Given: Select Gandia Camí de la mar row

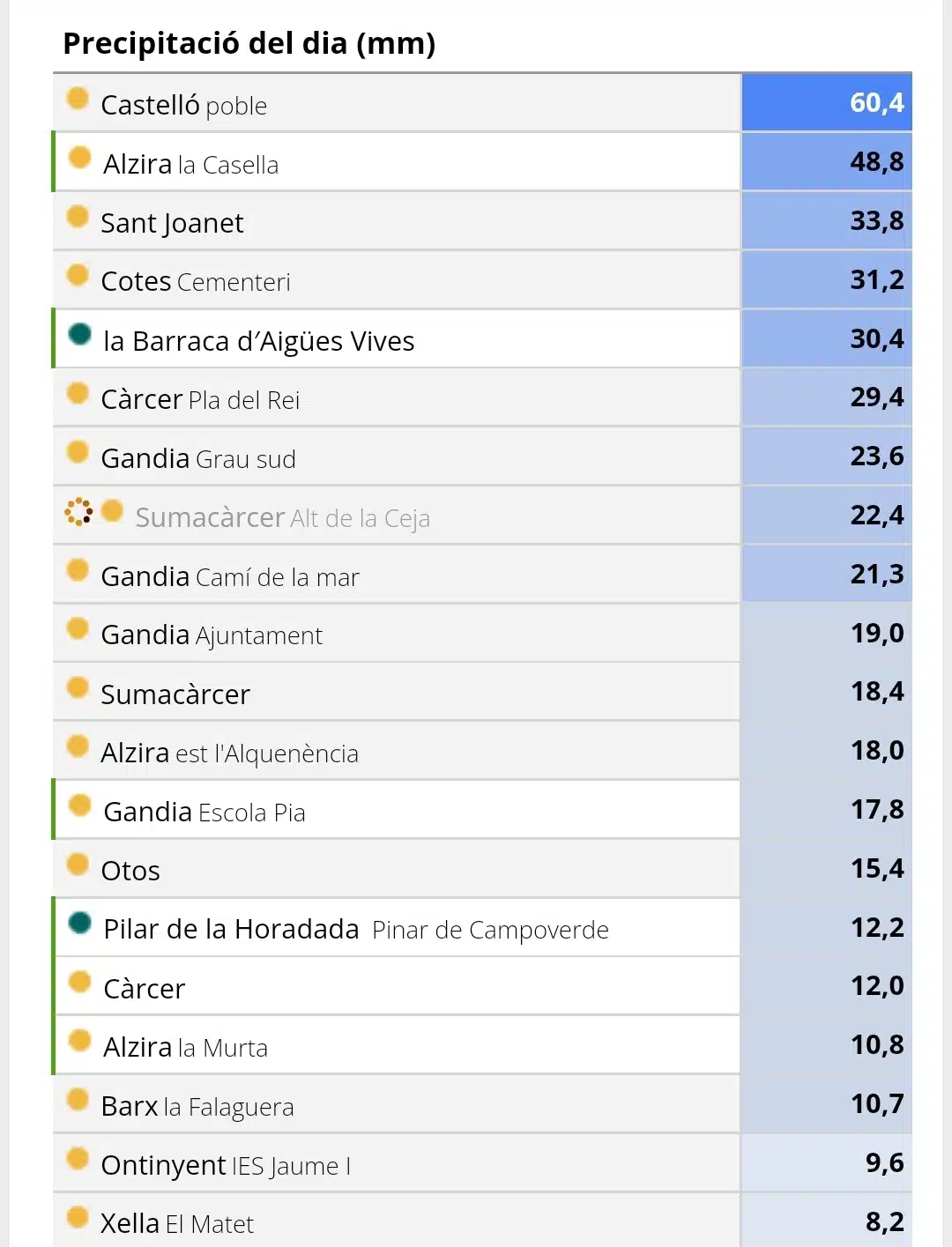Looking at the screenshot, I should 396,575.
